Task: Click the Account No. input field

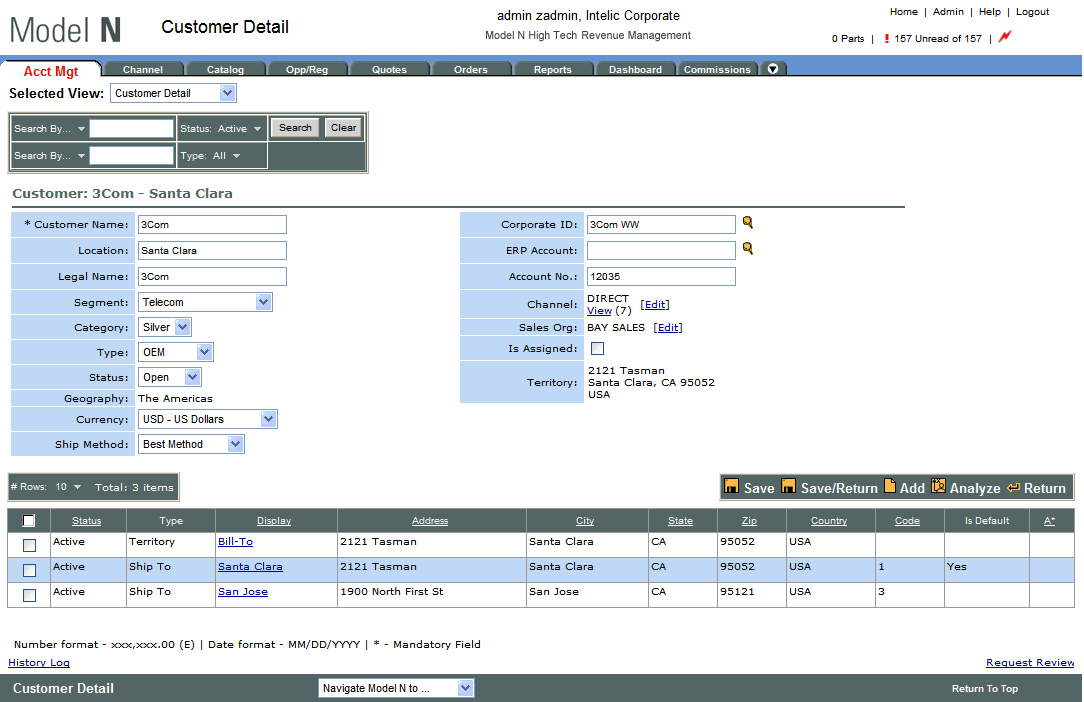Action: tap(660, 277)
